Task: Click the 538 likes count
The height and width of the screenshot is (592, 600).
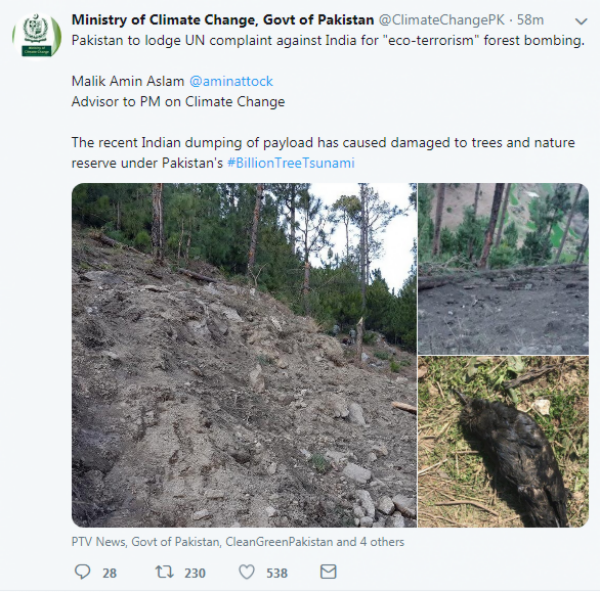Action: point(276,573)
